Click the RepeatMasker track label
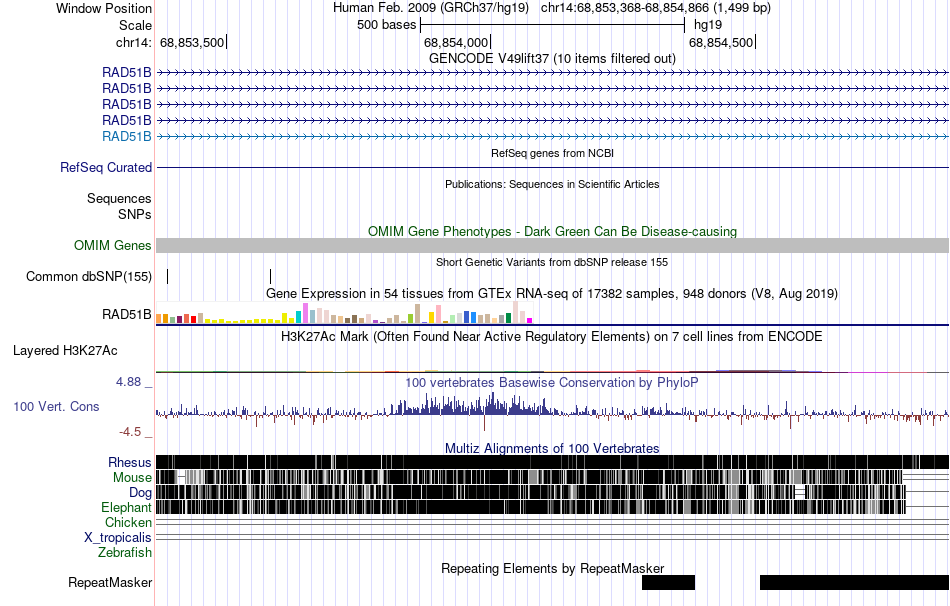The width and height of the screenshot is (950, 606). click(110, 582)
